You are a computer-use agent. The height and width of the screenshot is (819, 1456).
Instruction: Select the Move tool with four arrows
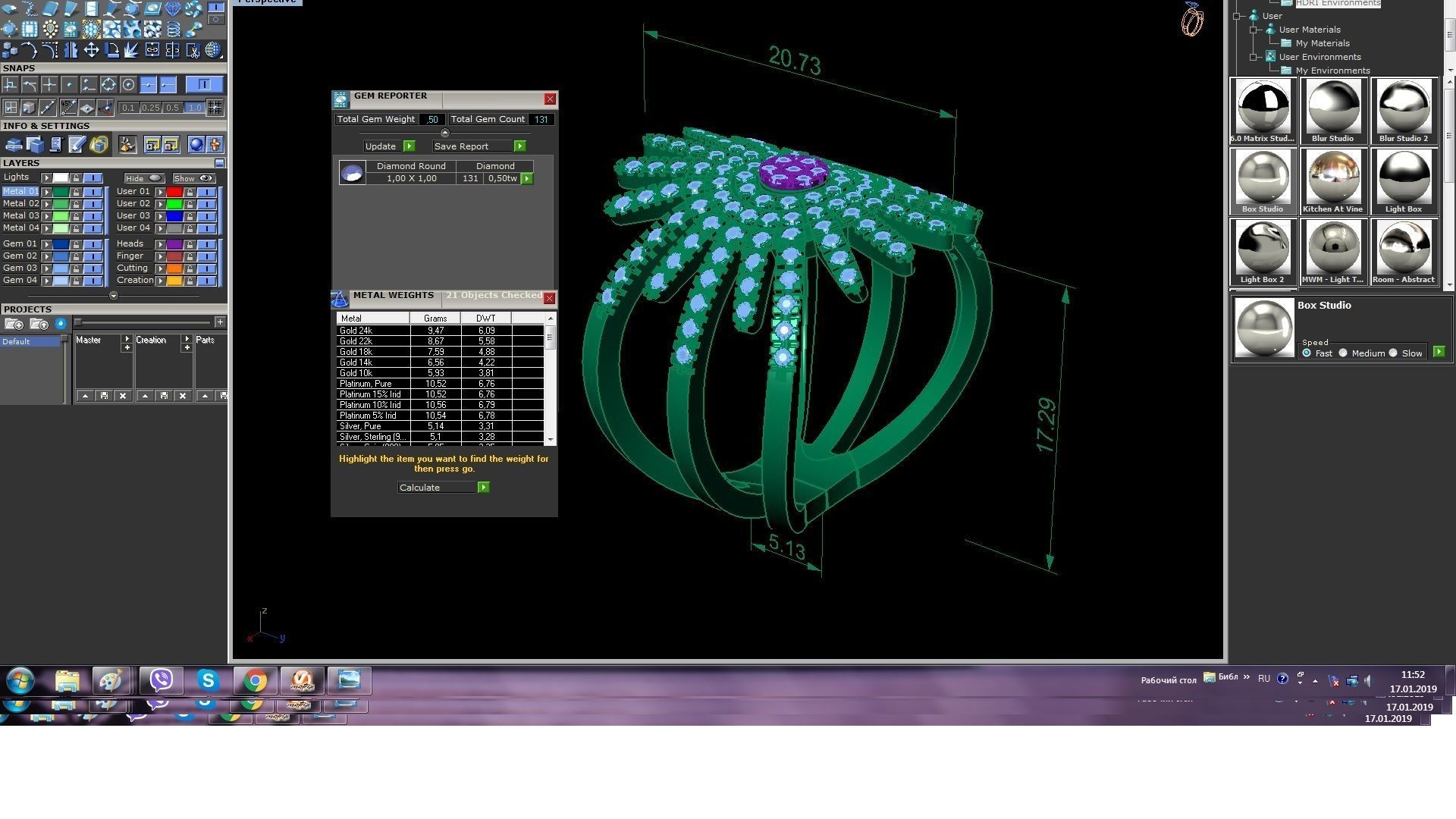click(x=91, y=50)
